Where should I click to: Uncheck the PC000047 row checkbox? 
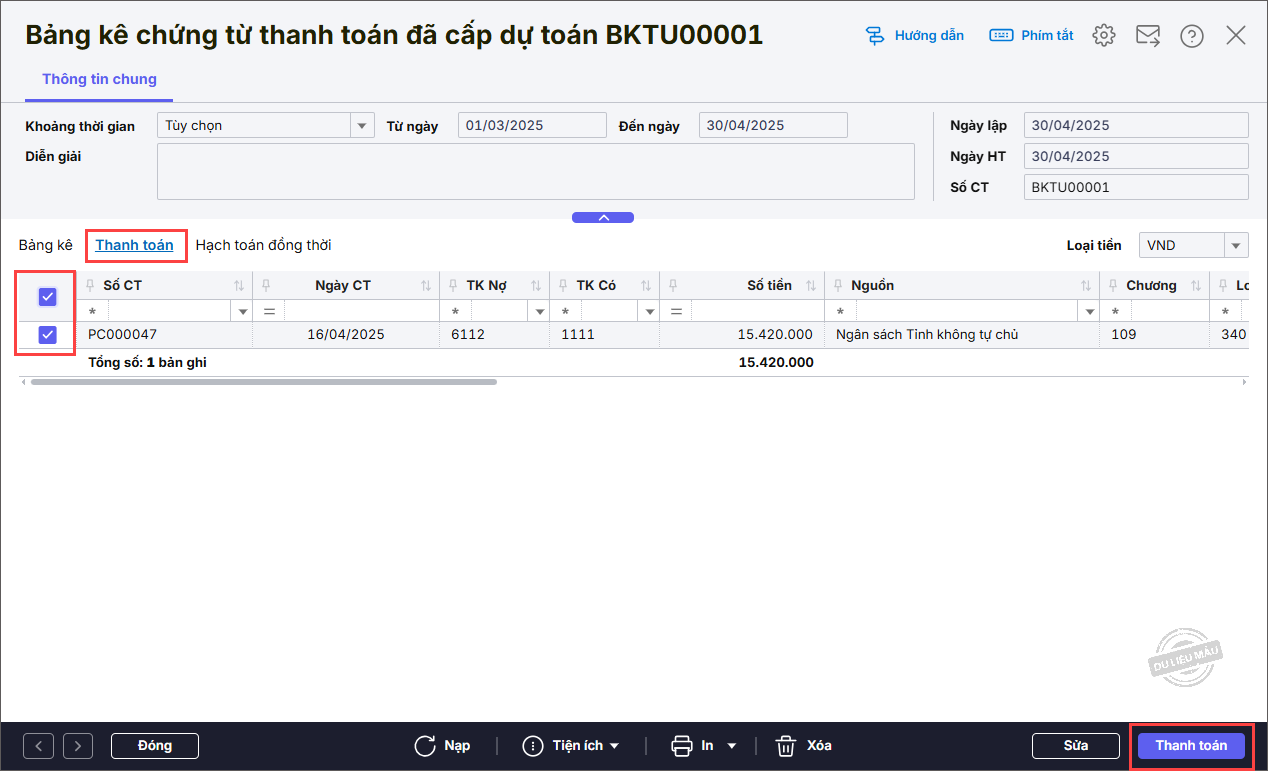47,335
